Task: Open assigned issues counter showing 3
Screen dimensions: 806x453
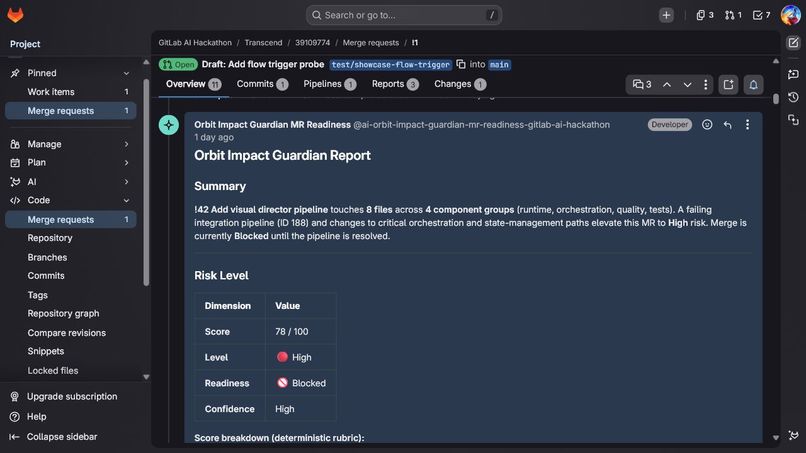Action: [705, 15]
